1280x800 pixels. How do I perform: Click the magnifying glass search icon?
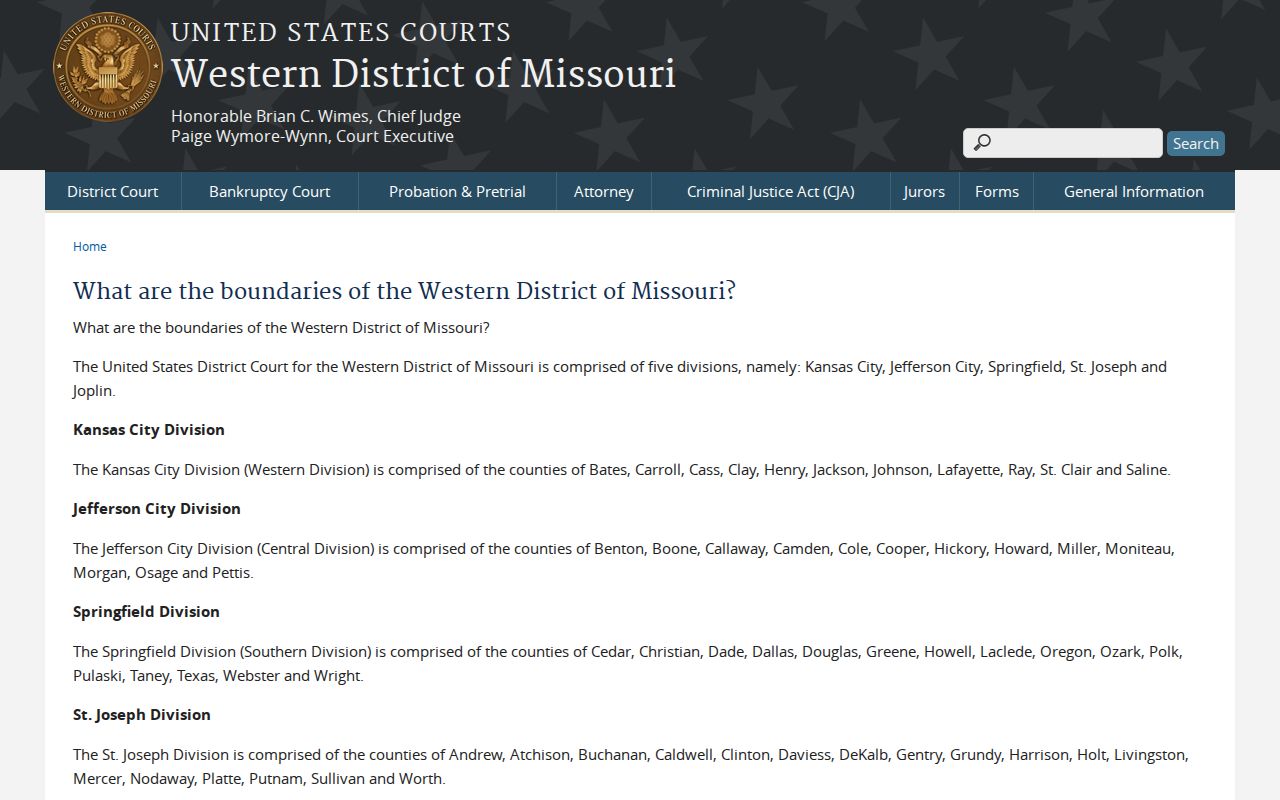click(x=982, y=143)
